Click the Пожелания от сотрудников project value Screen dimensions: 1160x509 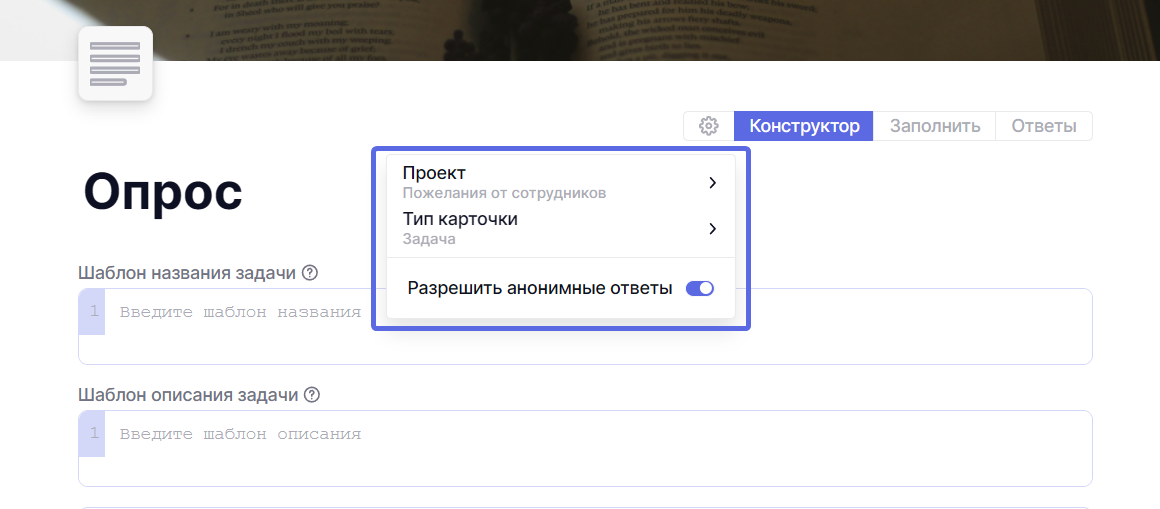(504, 193)
